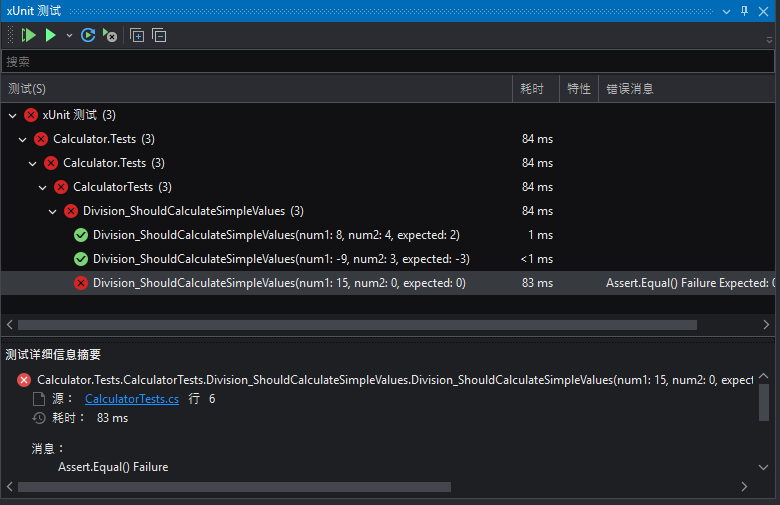
Task: Select passed test num1: 8, num2: 4
Action: pyautogui.click(x=388, y=235)
